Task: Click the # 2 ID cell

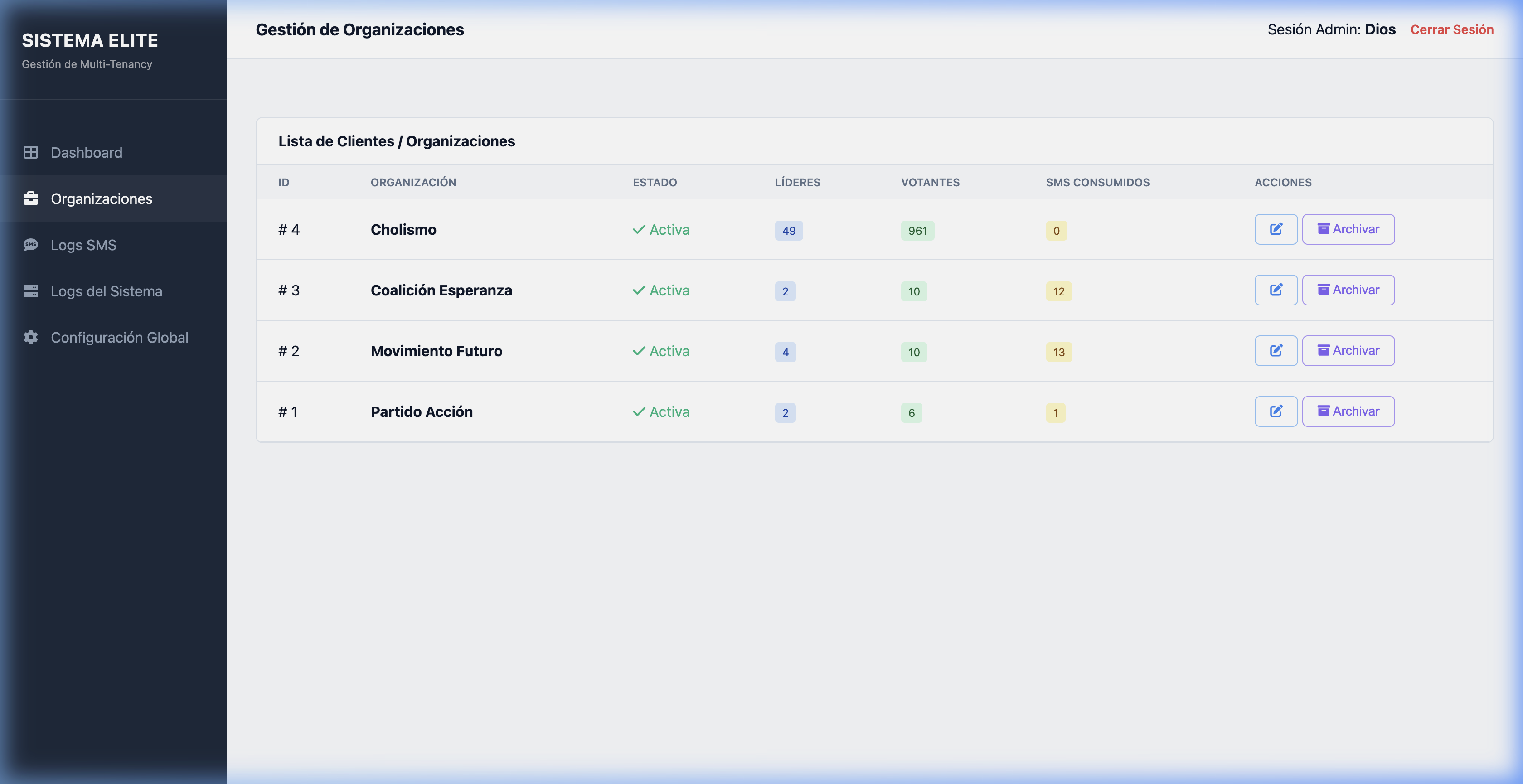Action: click(289, 351)
